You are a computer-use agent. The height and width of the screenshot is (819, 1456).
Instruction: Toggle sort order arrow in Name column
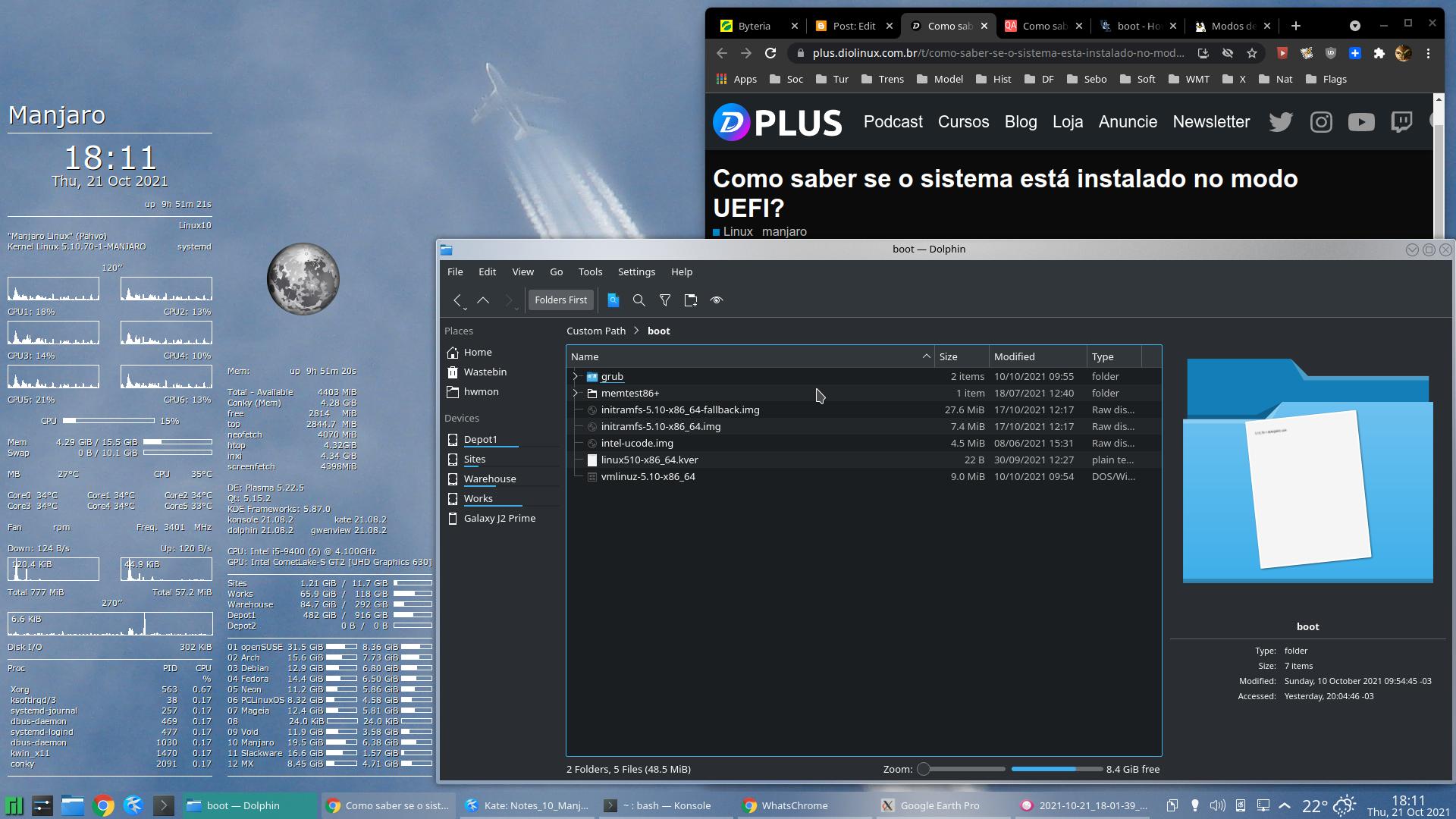926,356
